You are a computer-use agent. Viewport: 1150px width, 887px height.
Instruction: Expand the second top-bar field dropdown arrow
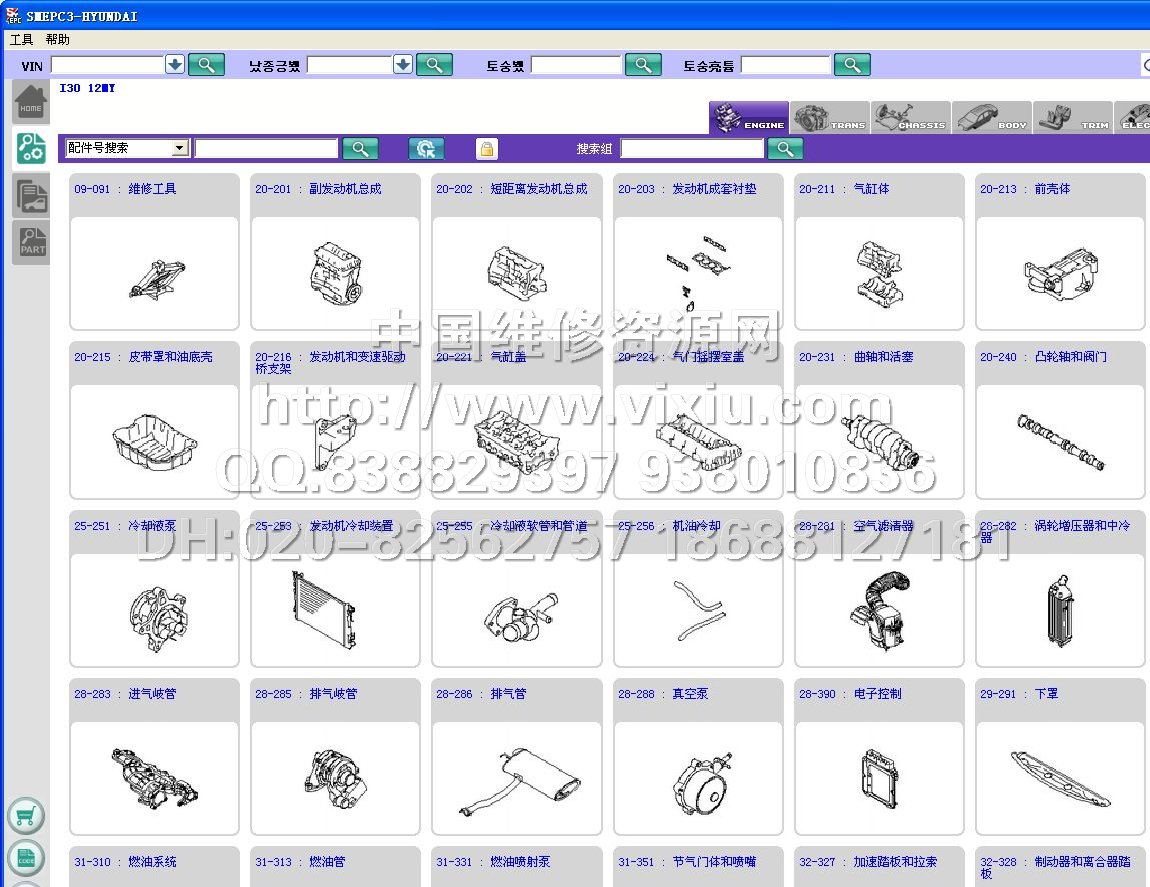(403, 65)
